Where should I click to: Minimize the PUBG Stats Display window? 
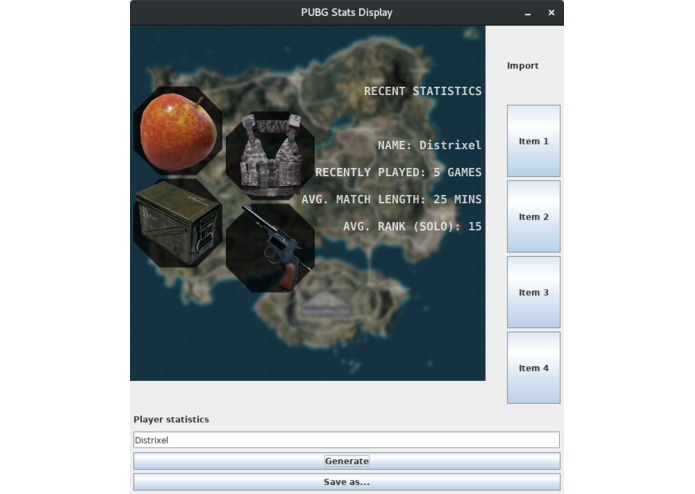(x=527, y=13)
